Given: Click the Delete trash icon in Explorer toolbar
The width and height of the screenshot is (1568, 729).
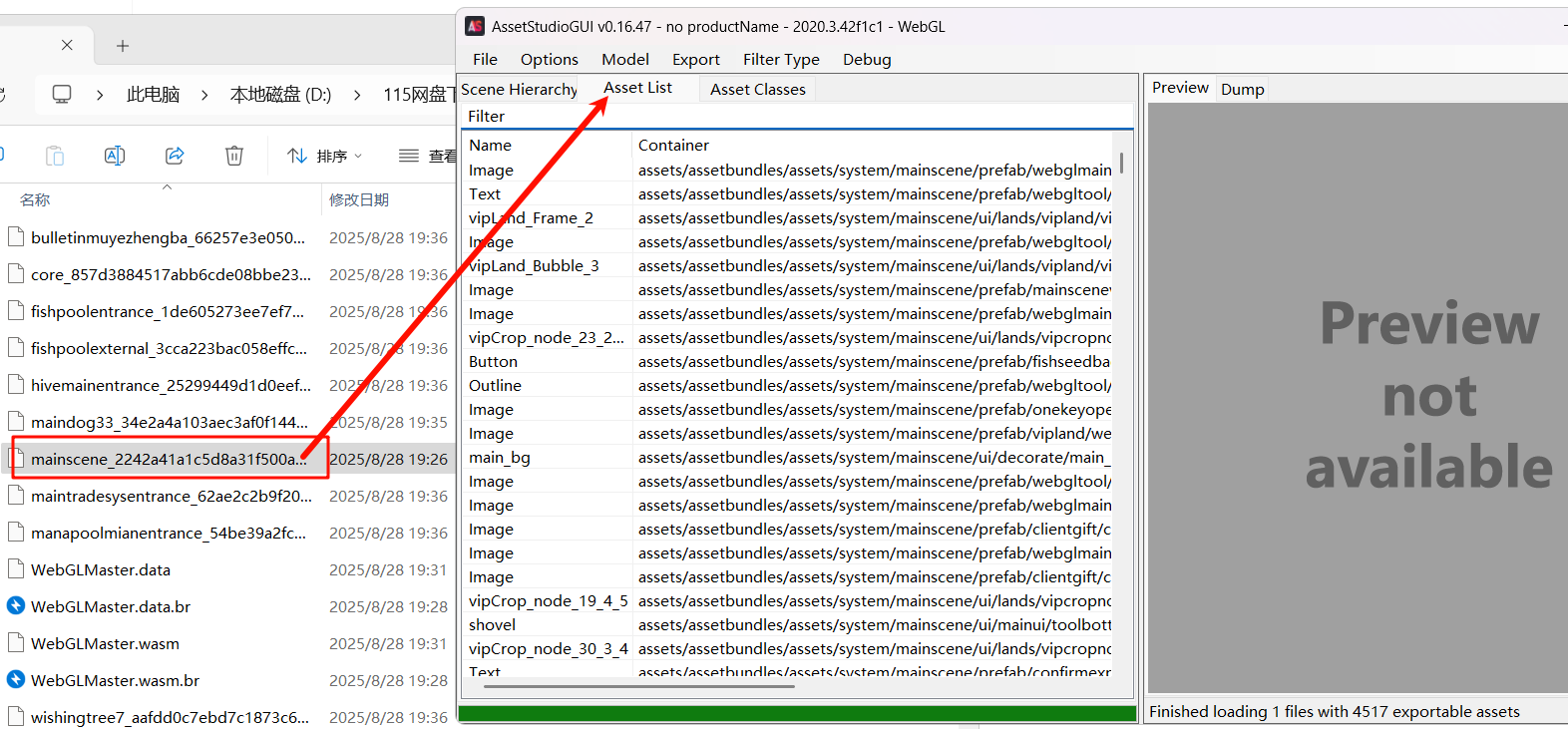Looking at the screenshot, I should [234, 156].
